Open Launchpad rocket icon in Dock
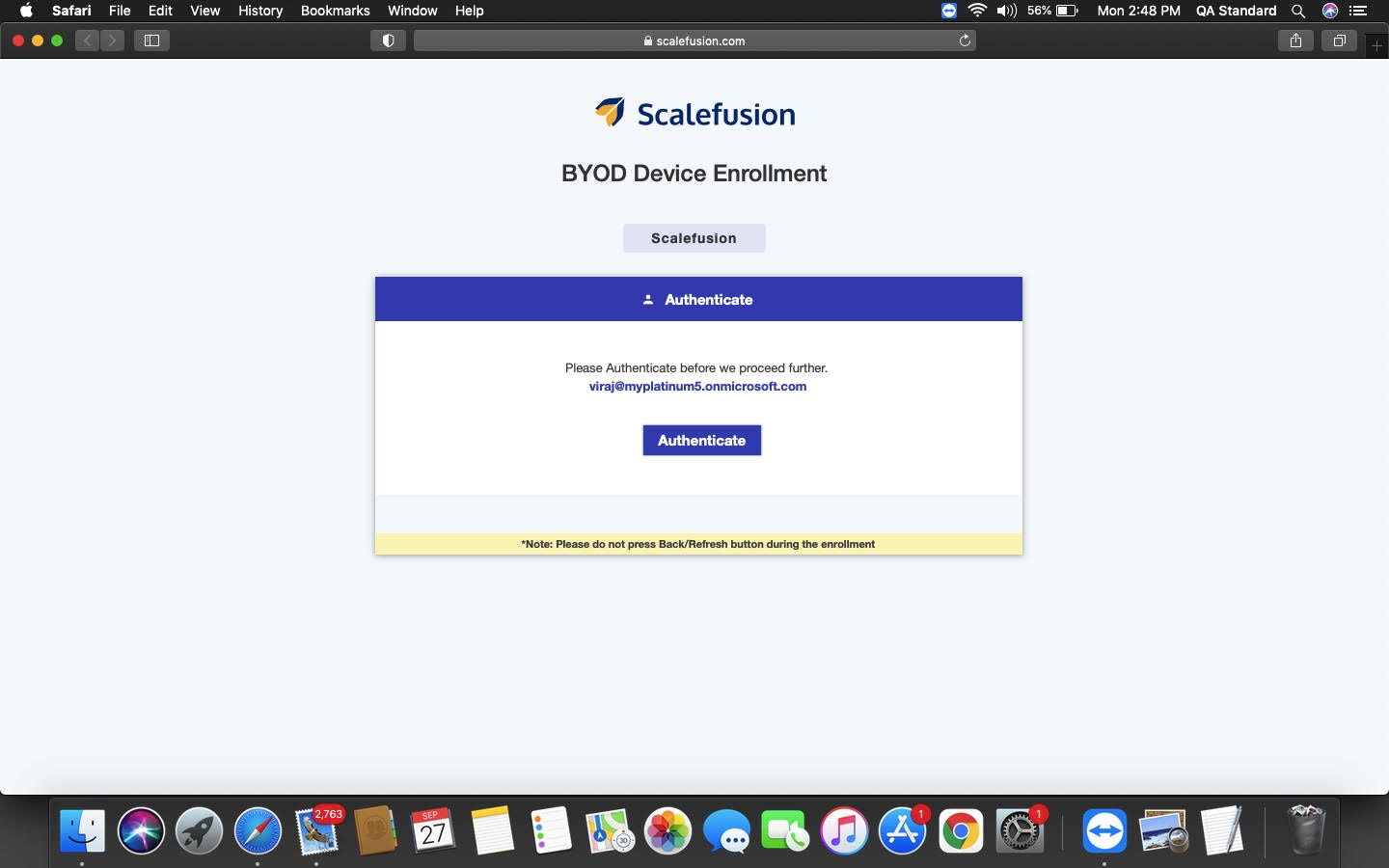 (x=200, y=830)
